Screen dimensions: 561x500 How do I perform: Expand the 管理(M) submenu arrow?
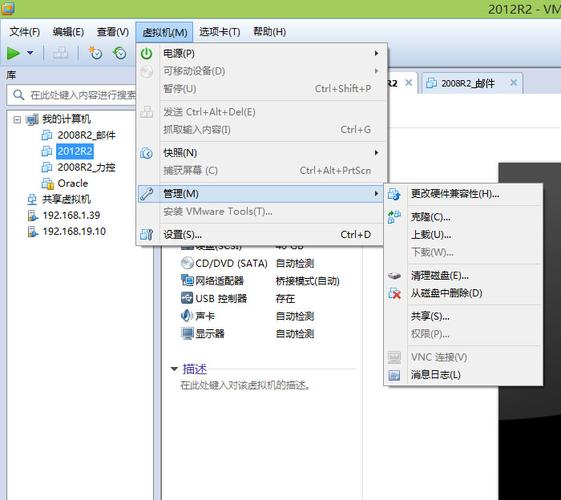click(x=376, y=193)
